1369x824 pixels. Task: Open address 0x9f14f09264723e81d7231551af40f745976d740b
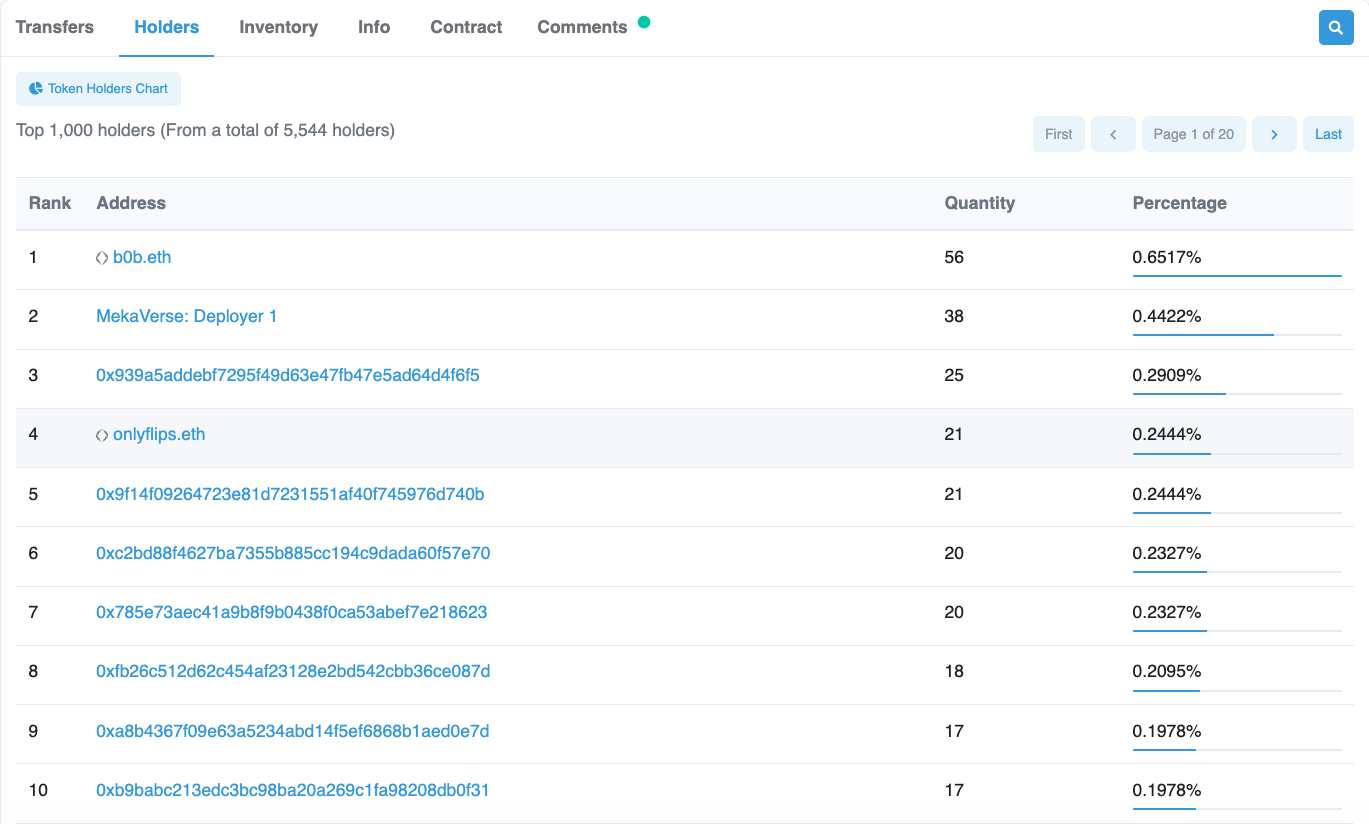290,494
